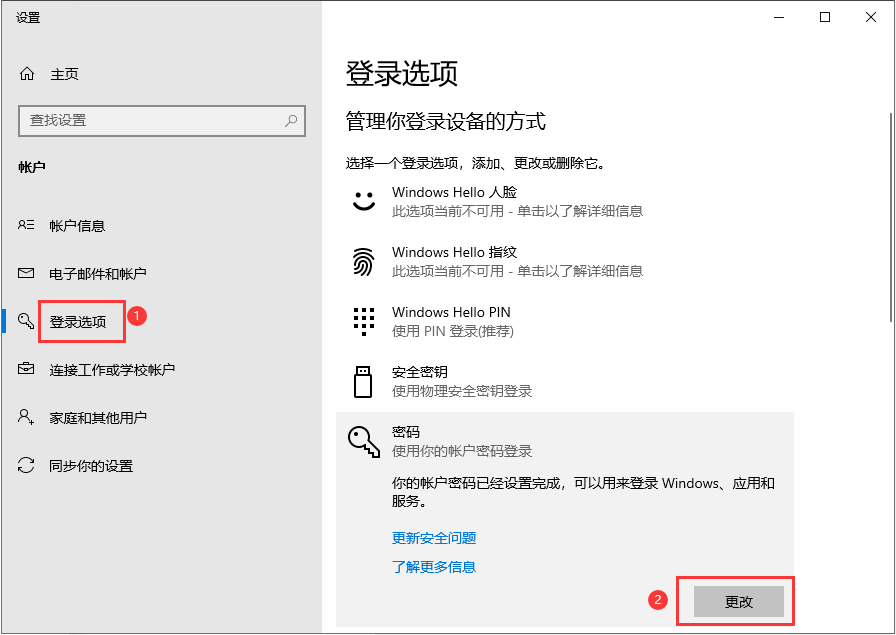Click the PIN keypad icon
Screen dimensions: 896x635
coord(363,322)
